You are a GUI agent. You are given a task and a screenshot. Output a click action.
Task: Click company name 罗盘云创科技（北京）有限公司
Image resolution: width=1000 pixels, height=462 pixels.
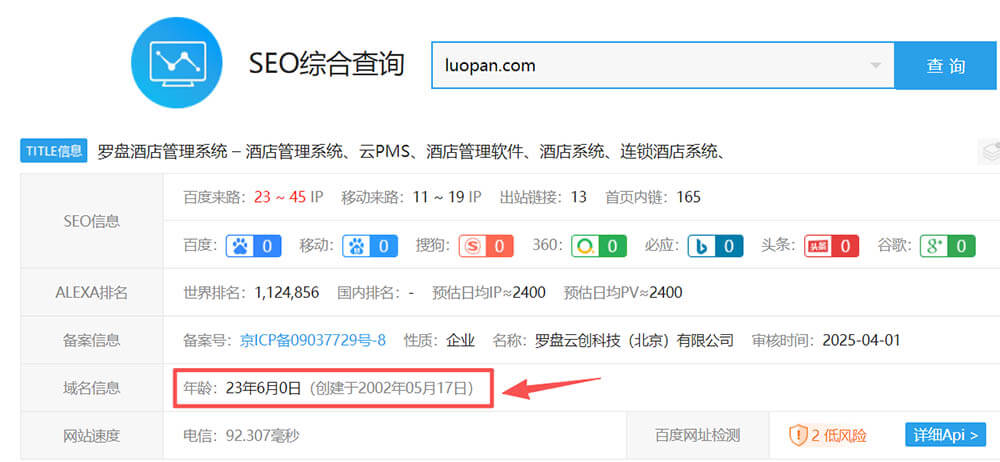pos(635,340)
